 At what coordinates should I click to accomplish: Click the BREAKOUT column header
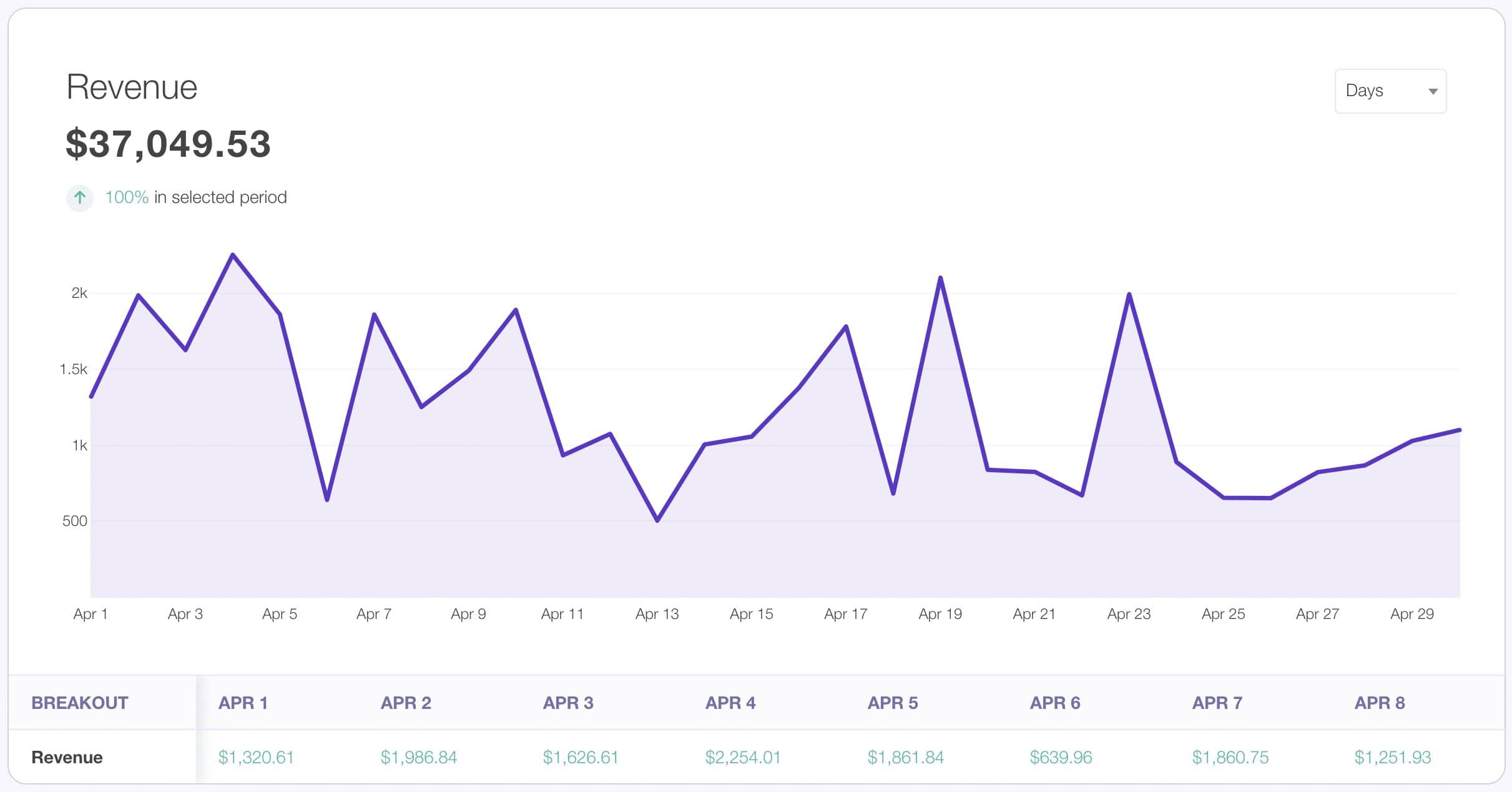pos(80,703)
